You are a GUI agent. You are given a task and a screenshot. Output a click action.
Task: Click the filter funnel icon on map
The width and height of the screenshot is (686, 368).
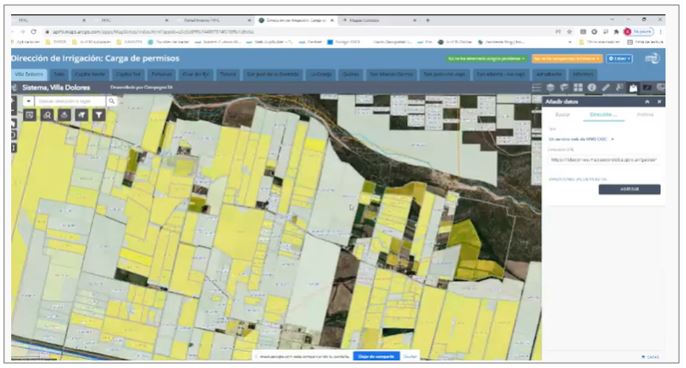click(99, 115)
